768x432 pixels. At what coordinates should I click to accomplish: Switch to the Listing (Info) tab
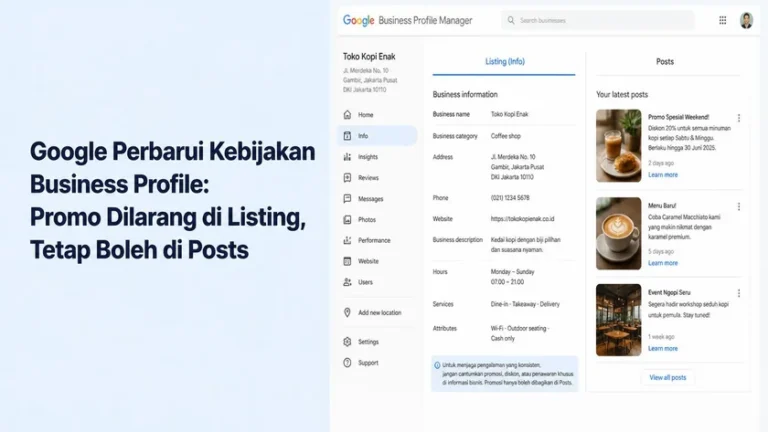click(504, 62)
